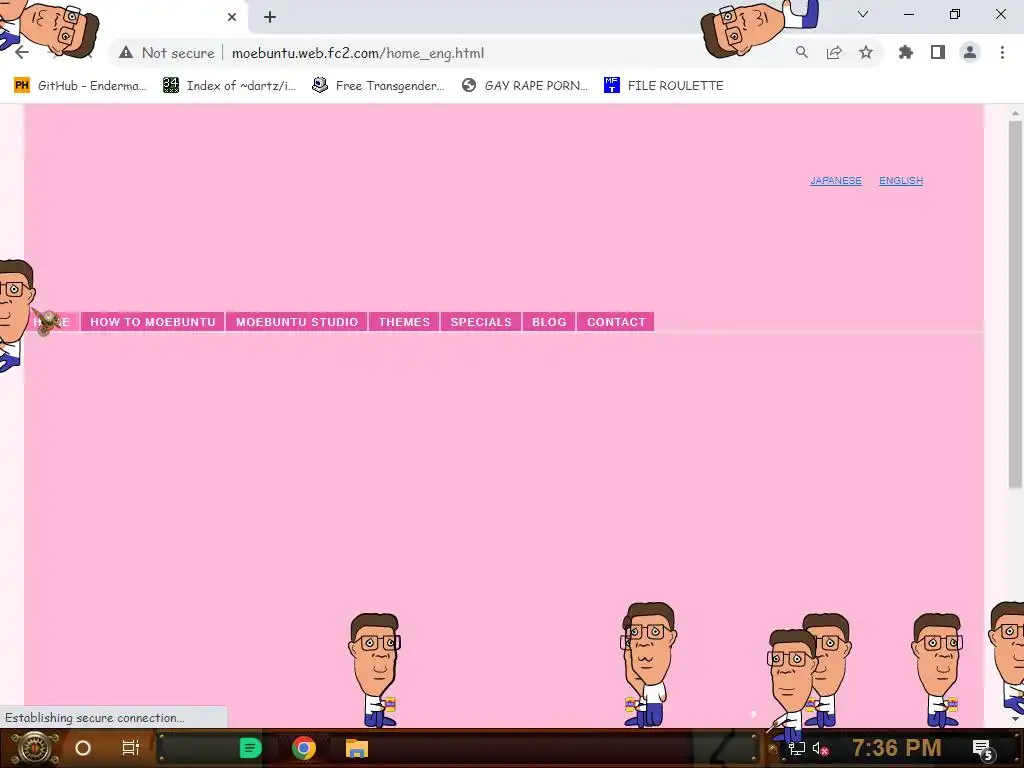Open the green notes app on taskbar

(x=250, y=748)
